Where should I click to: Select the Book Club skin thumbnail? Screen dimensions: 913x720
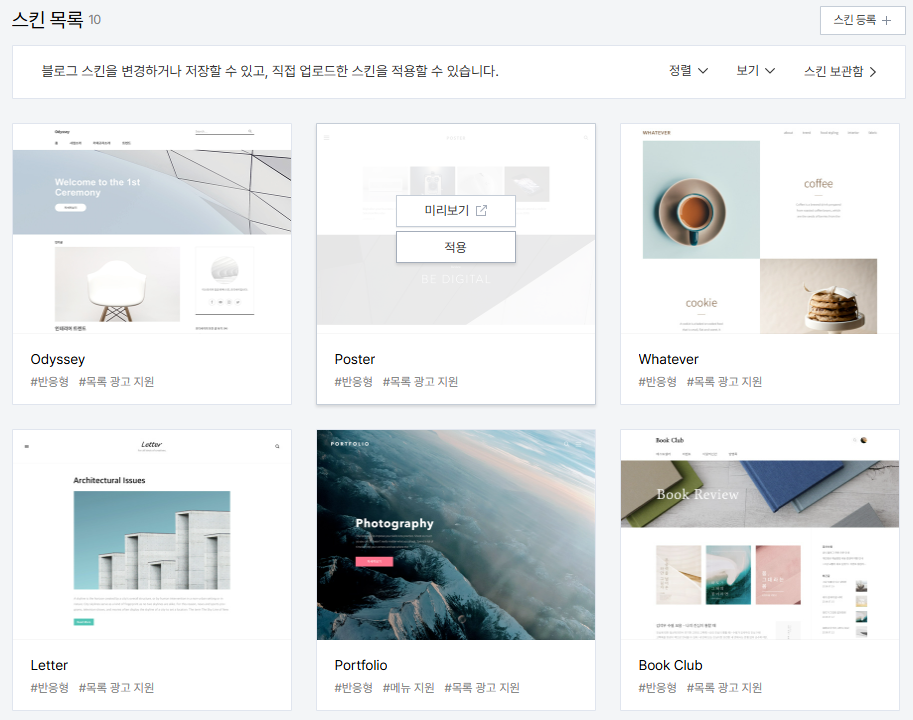760,534
